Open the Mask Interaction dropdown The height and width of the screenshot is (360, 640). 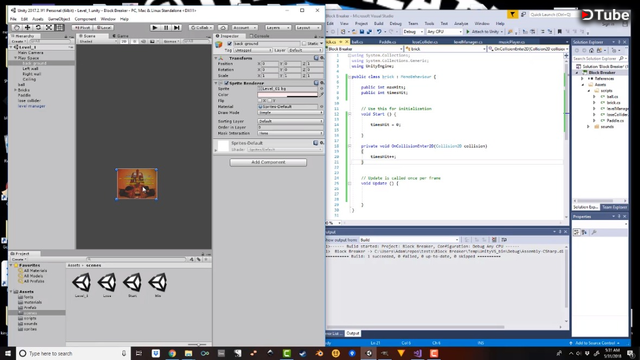(290, 133)
